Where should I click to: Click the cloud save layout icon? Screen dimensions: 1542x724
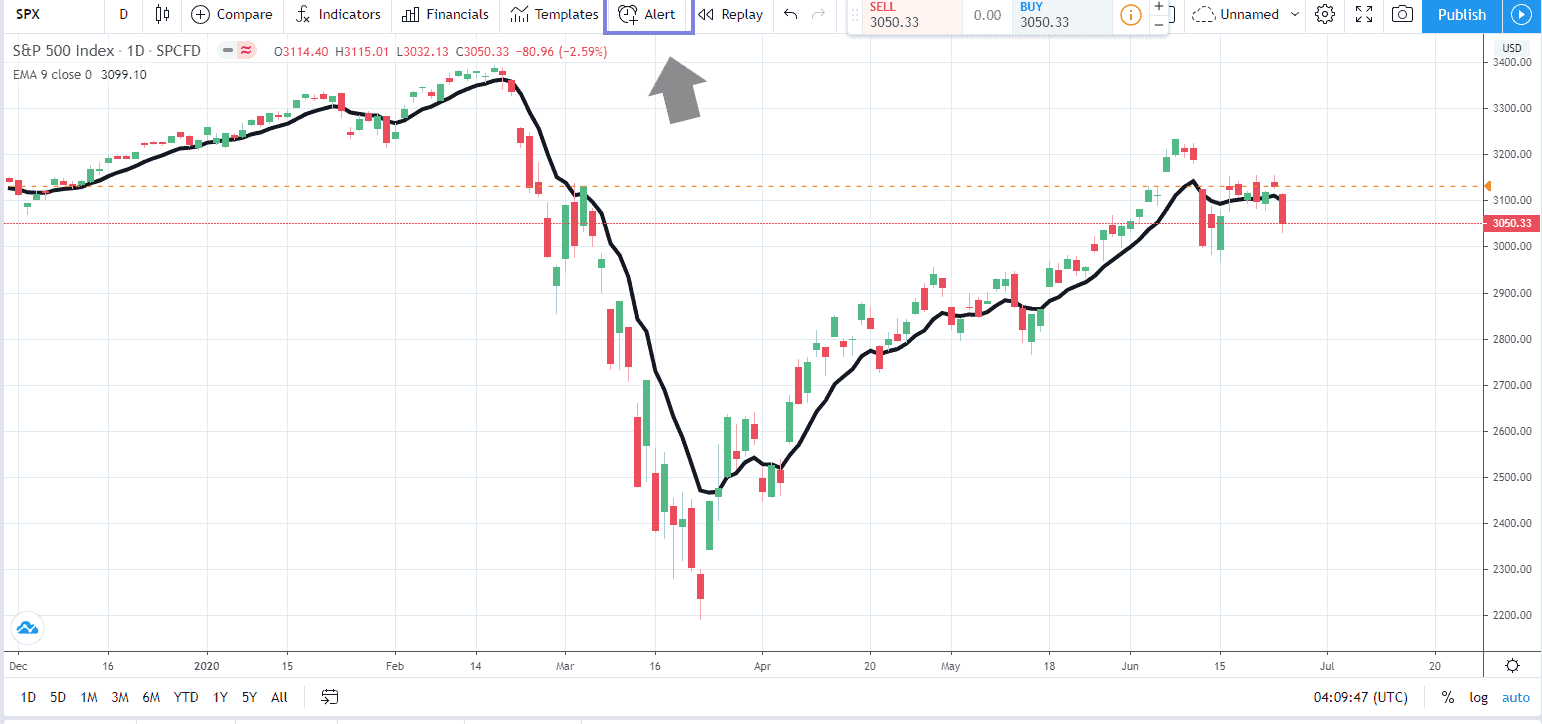[x=1204, y=15]
